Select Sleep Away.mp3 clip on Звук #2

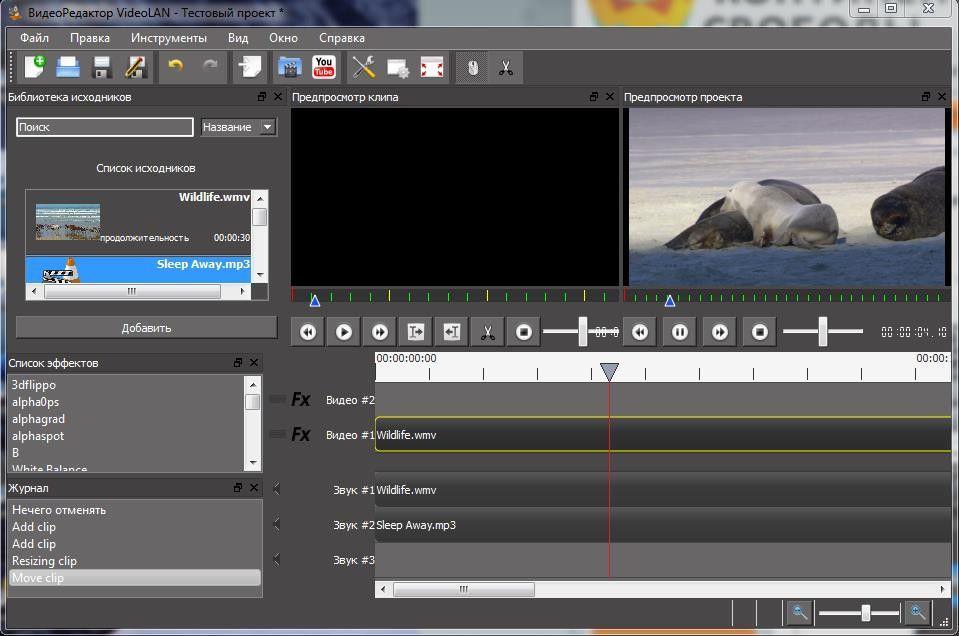[x=663, y=525]
